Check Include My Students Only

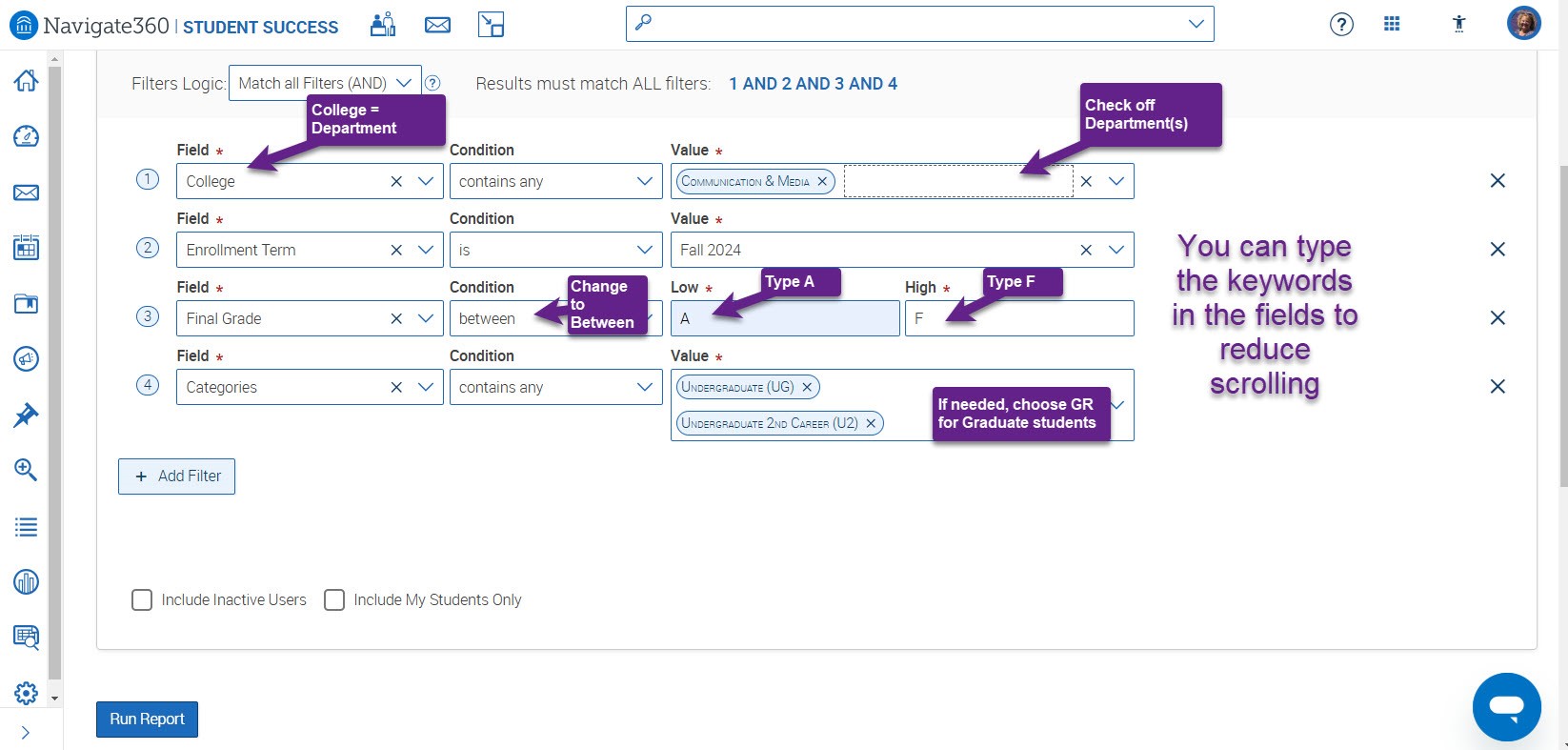[x=334, y=600]
